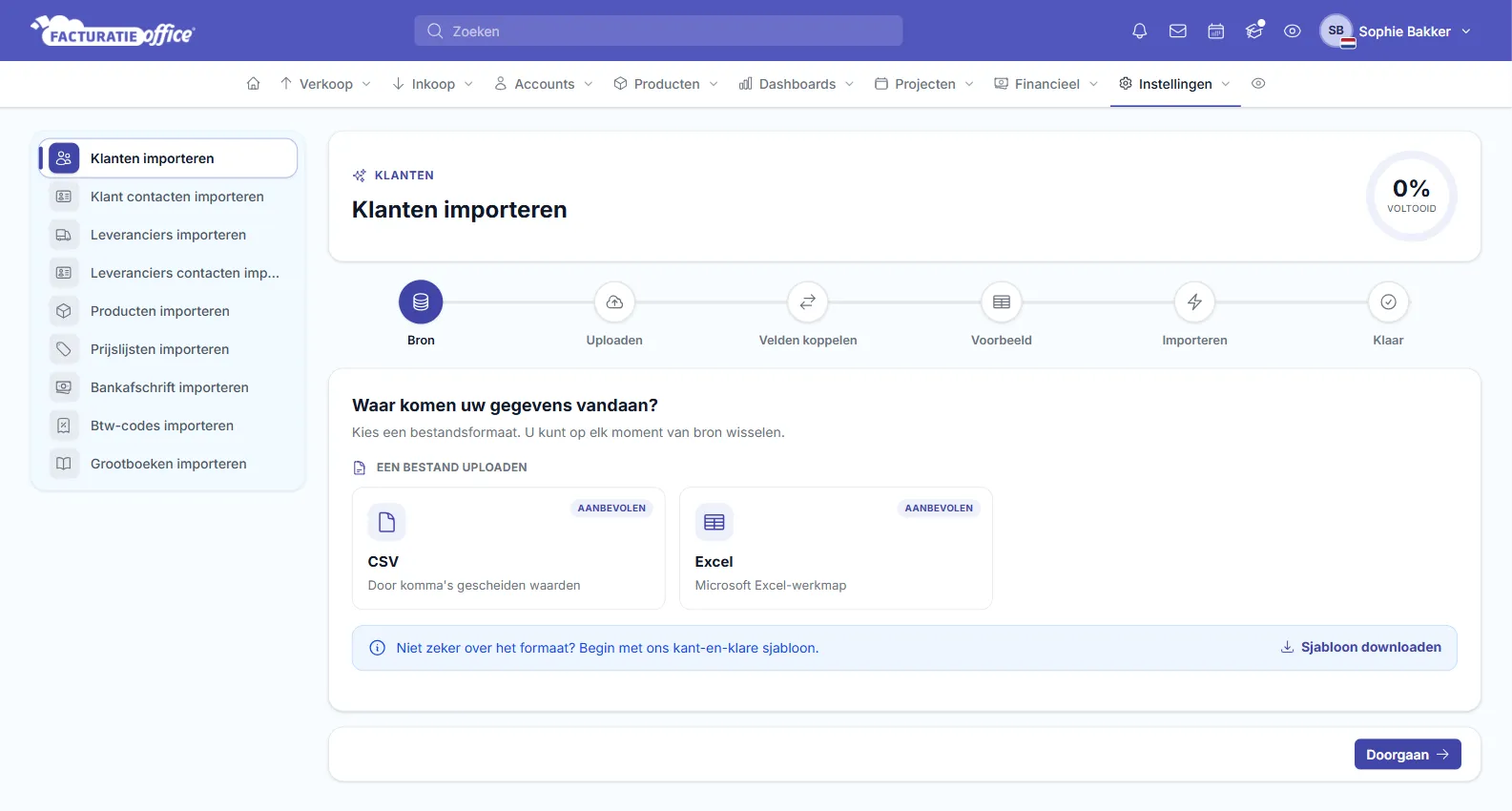
Task: Open Btw-codes importeren from sidebar
Action: (168, 426)
